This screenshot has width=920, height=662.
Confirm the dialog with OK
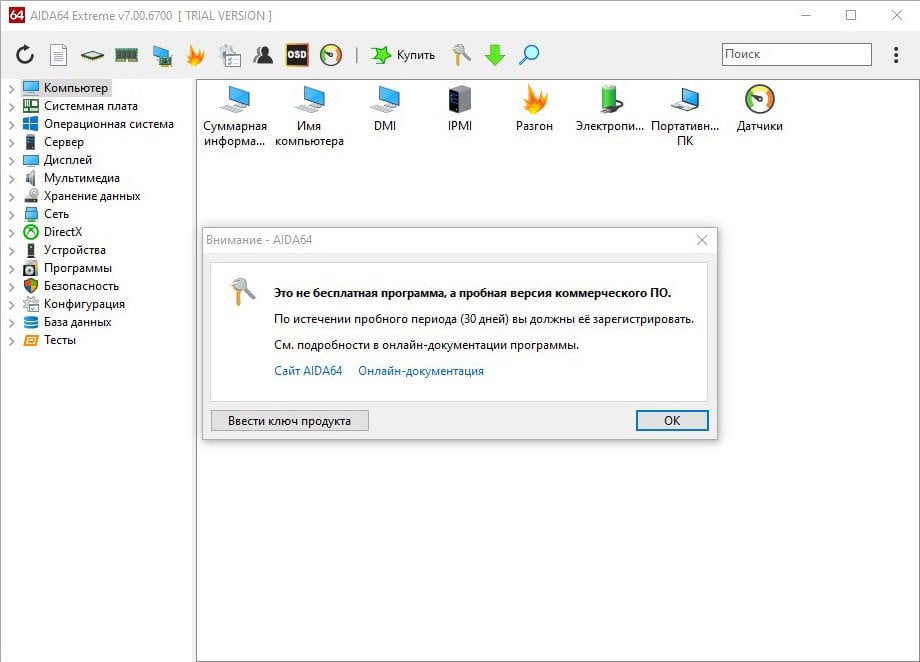[672, 420]
